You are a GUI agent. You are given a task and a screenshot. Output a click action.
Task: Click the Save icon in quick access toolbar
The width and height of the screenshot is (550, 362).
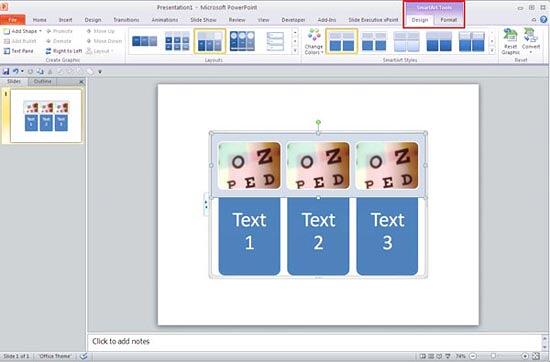tap(6, 72)
